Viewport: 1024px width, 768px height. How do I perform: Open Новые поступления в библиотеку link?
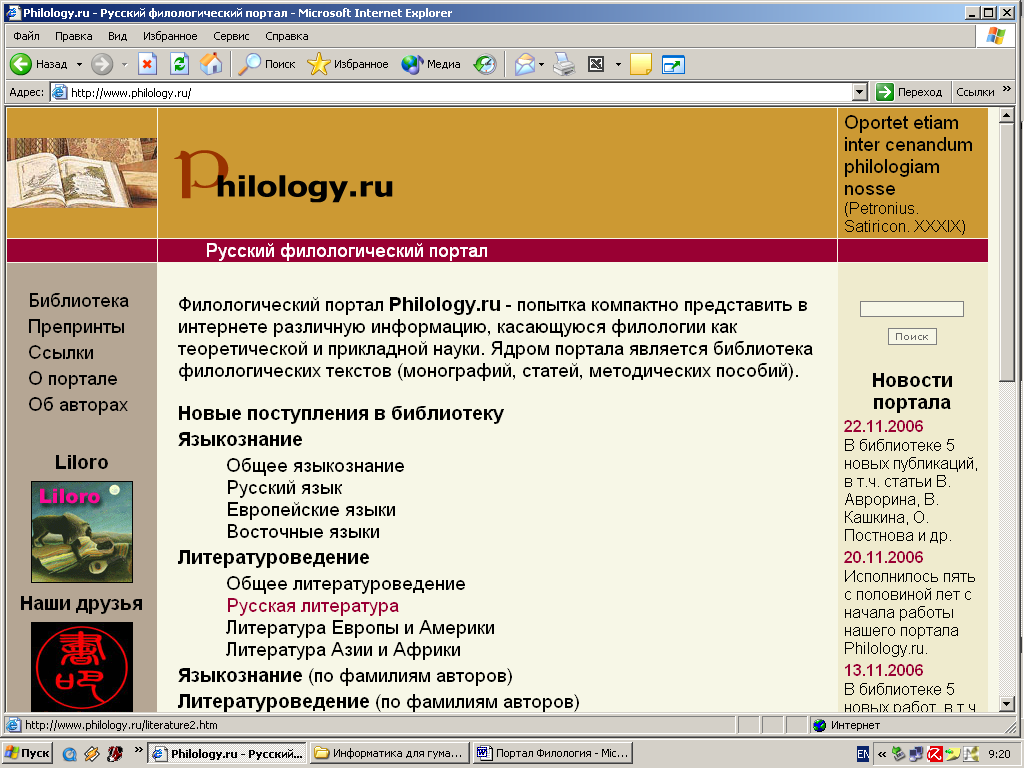(341, 413)
